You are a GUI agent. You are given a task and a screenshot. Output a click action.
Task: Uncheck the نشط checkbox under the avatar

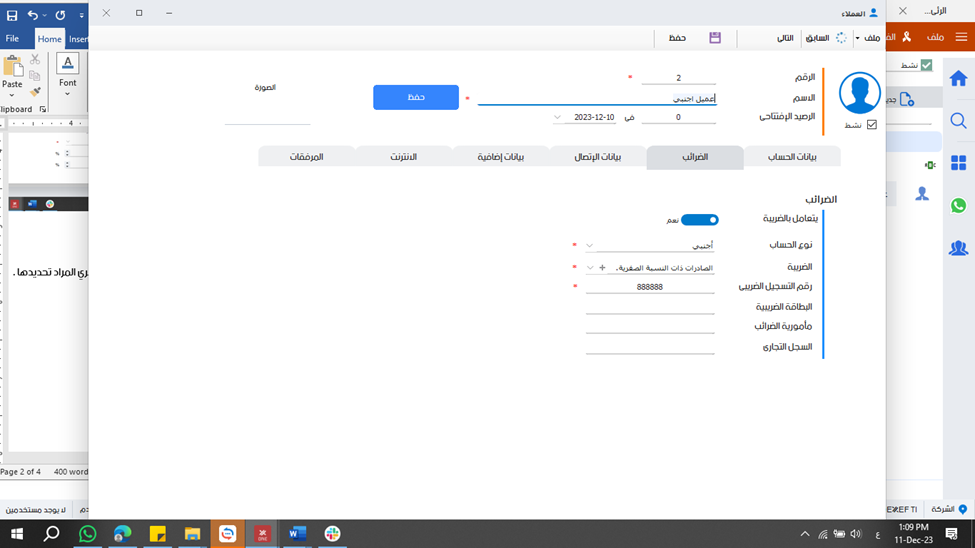click(871, 125)
